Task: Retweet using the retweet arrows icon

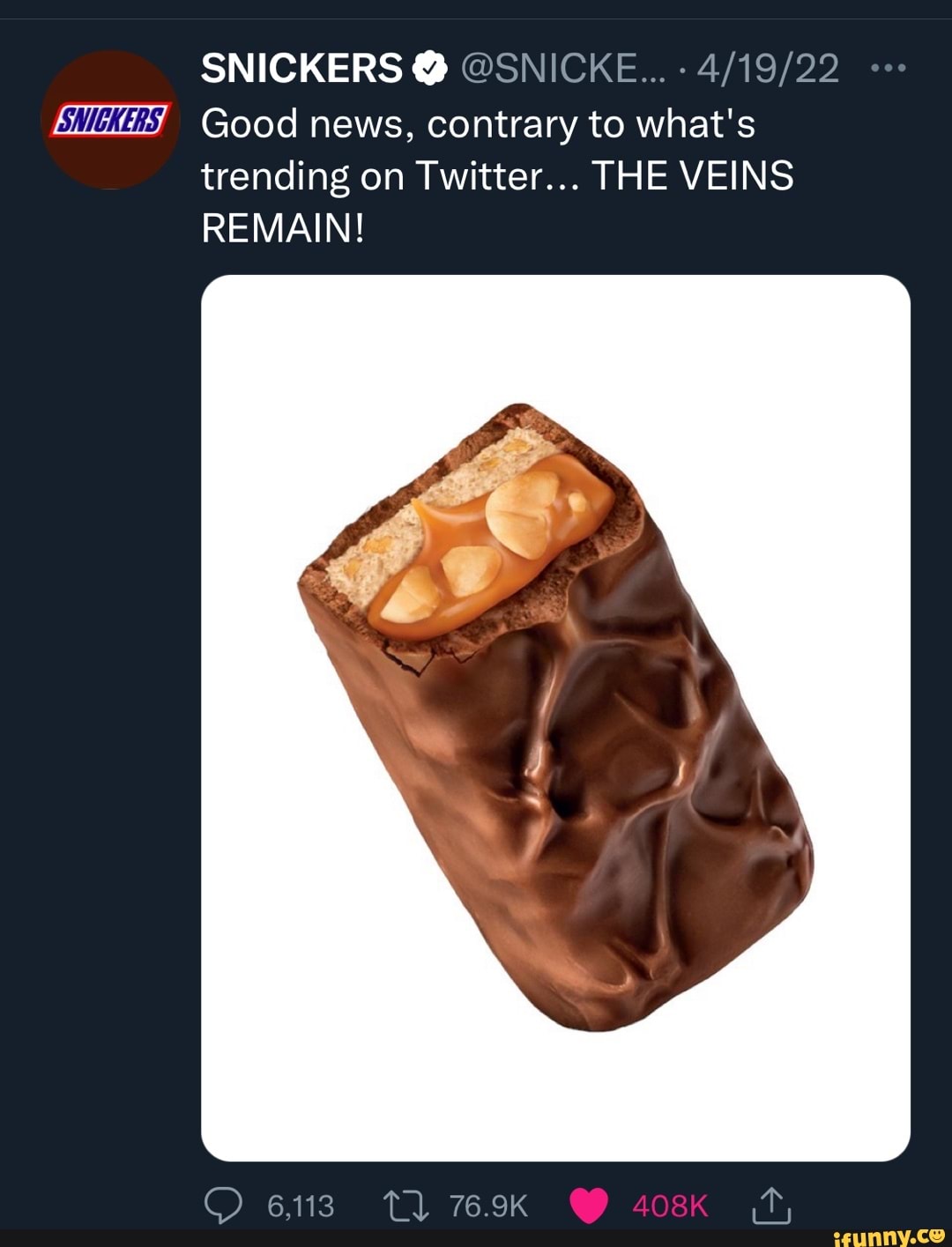Action: [x=405, y=1205]
